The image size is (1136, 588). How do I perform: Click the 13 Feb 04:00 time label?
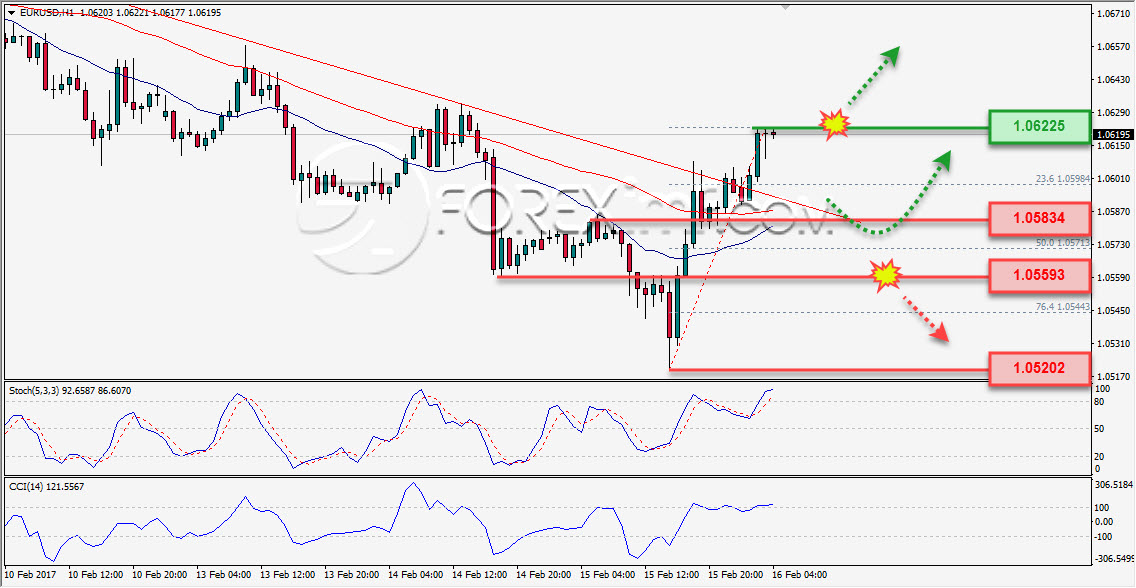223,574
